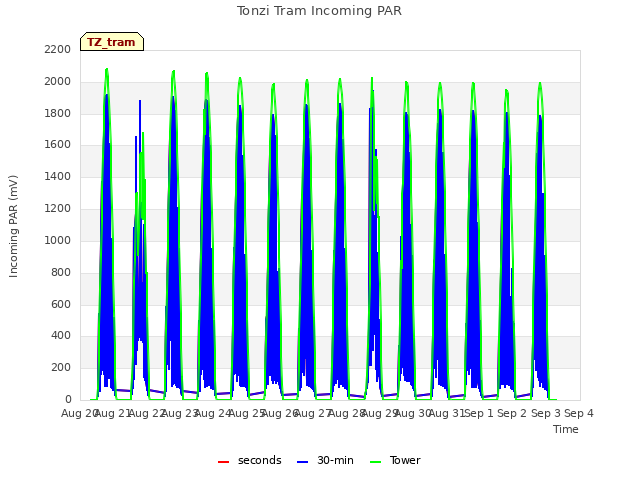
Task: Click the 0 y-axis tick label
Action: coord(68,399)
